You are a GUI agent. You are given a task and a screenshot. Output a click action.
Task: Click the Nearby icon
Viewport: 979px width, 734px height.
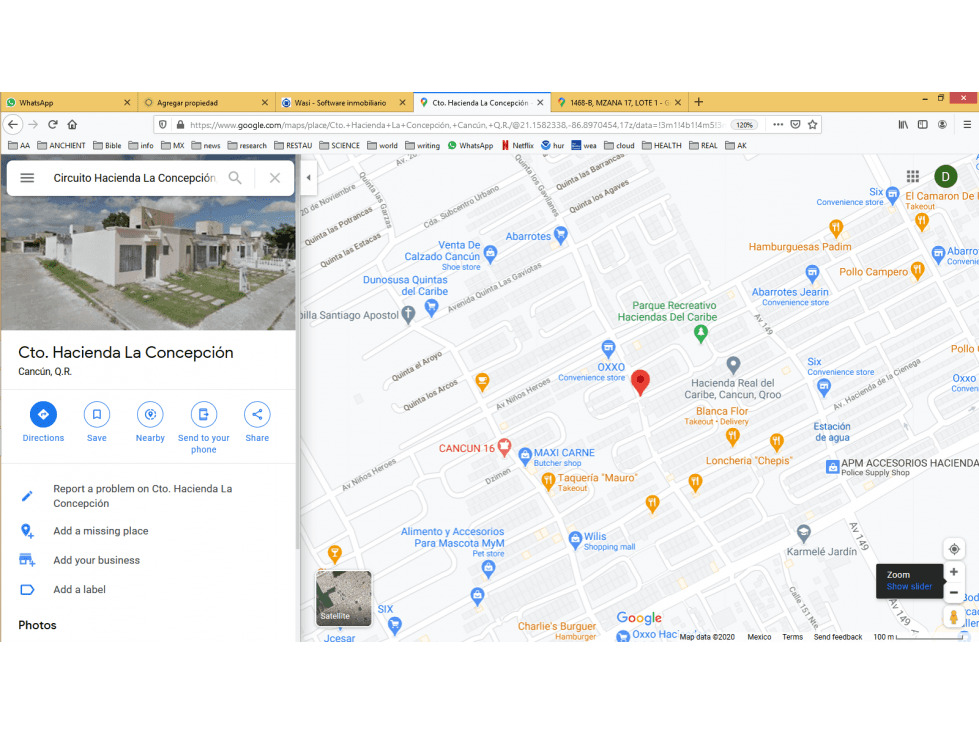tap(150, 414)
